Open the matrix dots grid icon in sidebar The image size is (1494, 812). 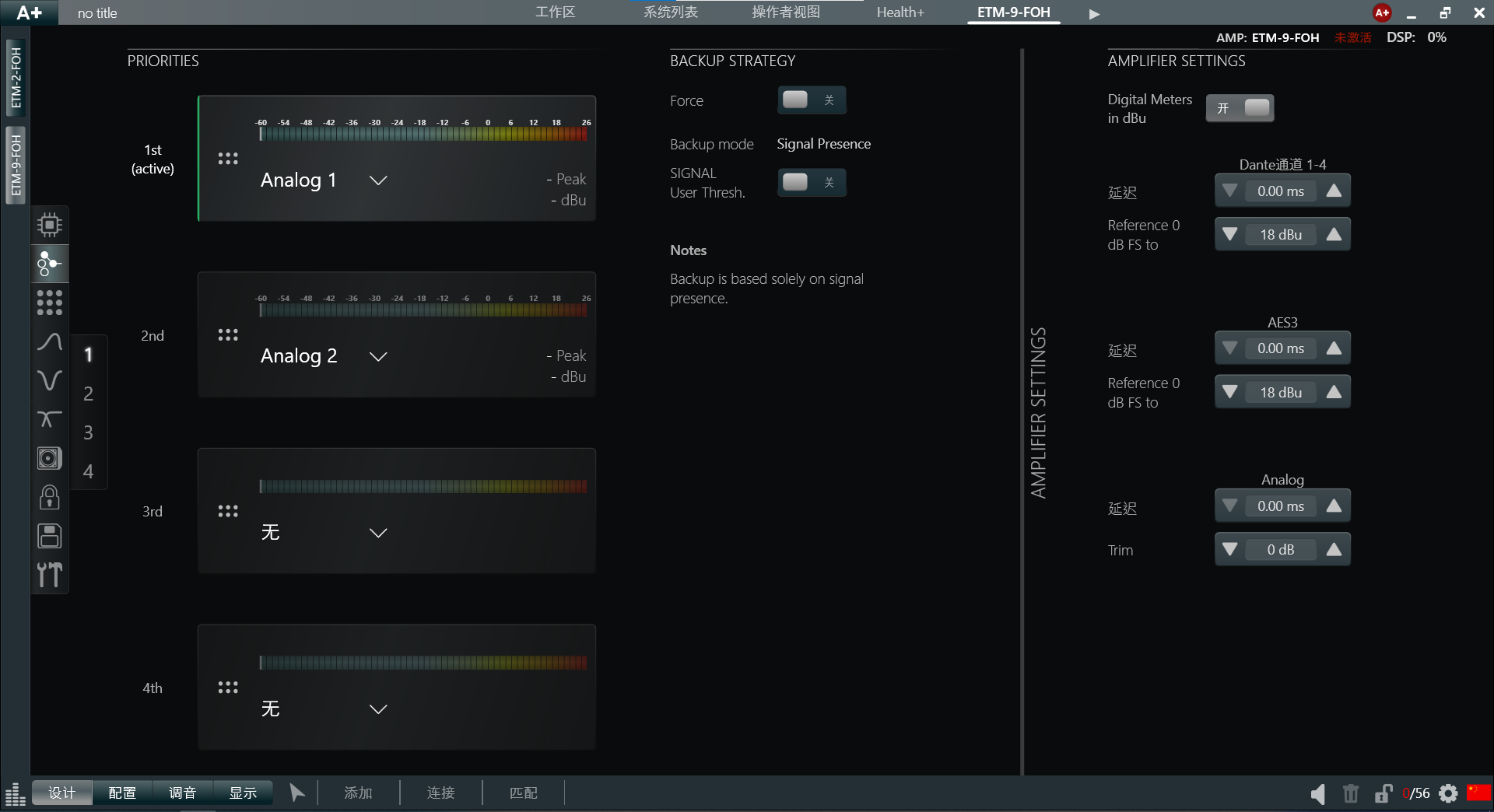(49, 303)
